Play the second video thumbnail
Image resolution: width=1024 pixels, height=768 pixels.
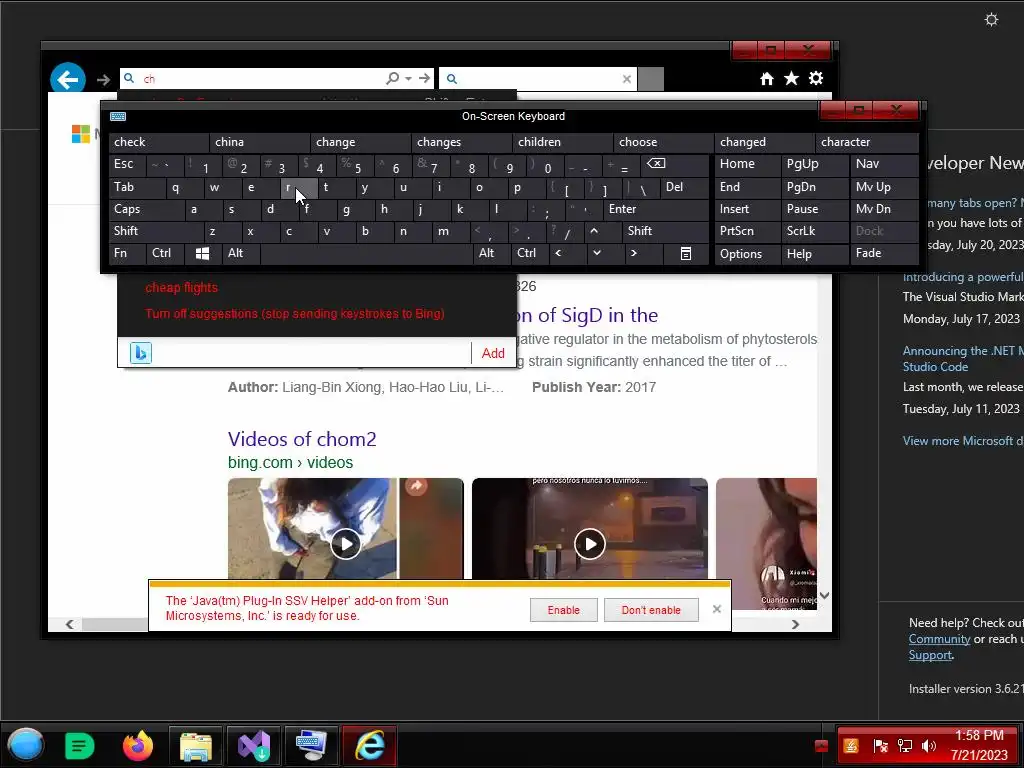590,544
